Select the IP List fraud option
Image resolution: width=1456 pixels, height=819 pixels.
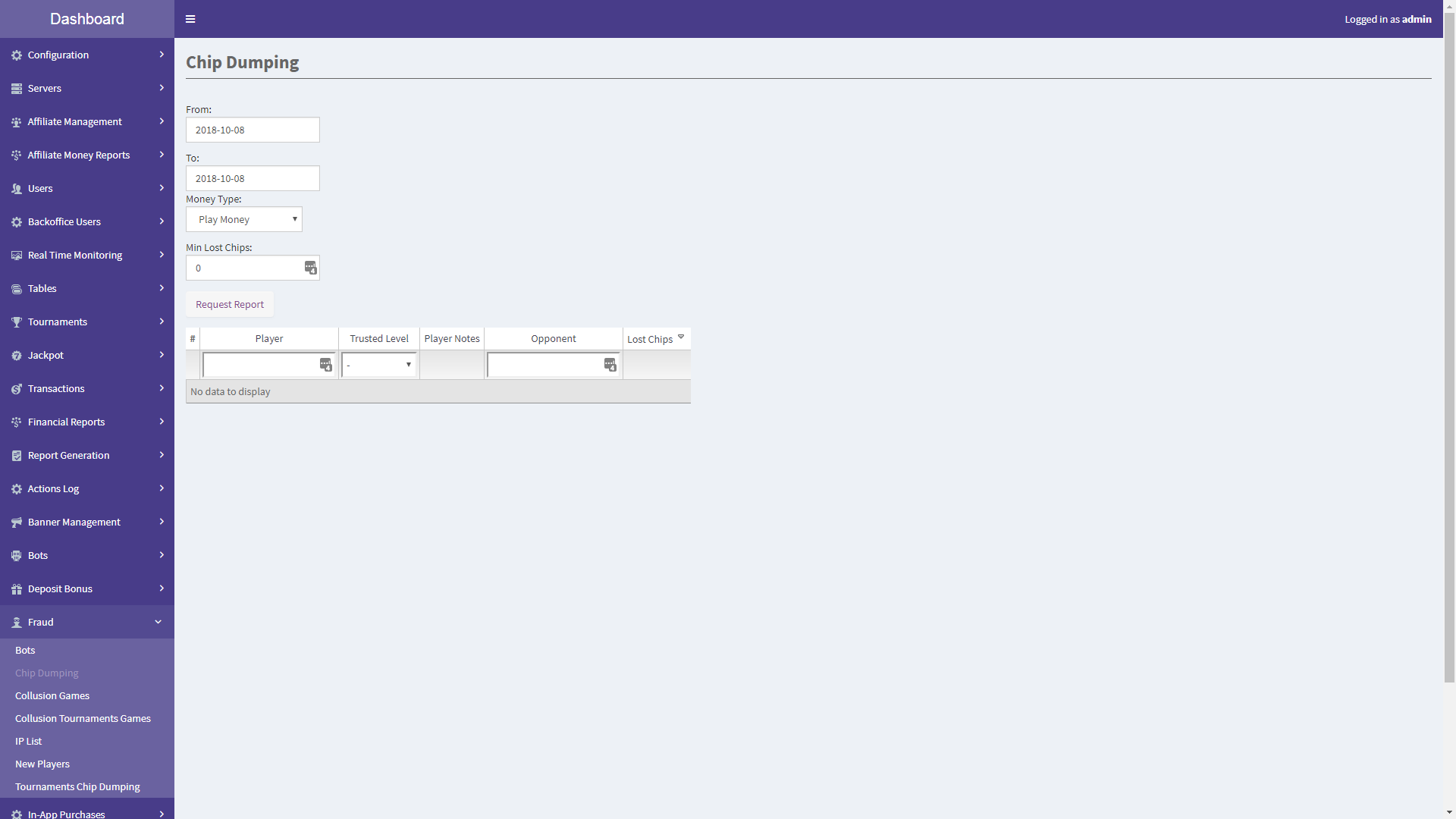(27, 741)
